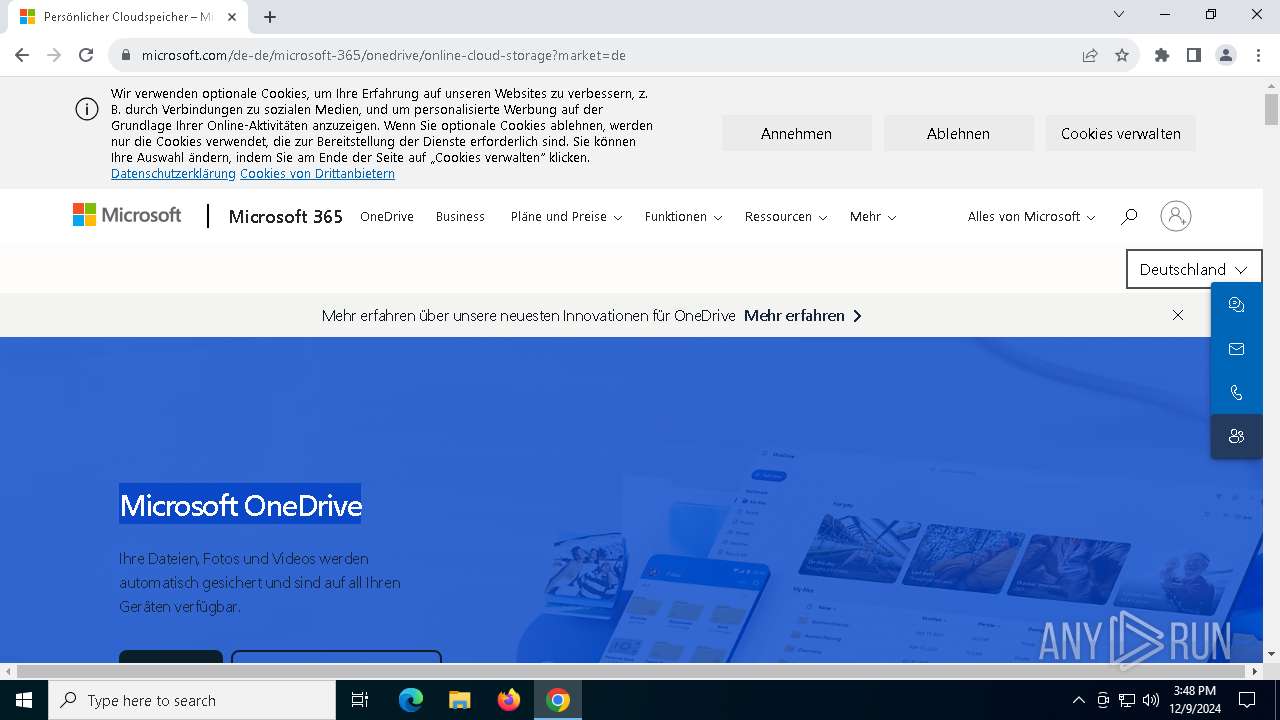The image size is (1280, 720).
Task: Decline cookies with Ablehnen
Action: point(958,133)
